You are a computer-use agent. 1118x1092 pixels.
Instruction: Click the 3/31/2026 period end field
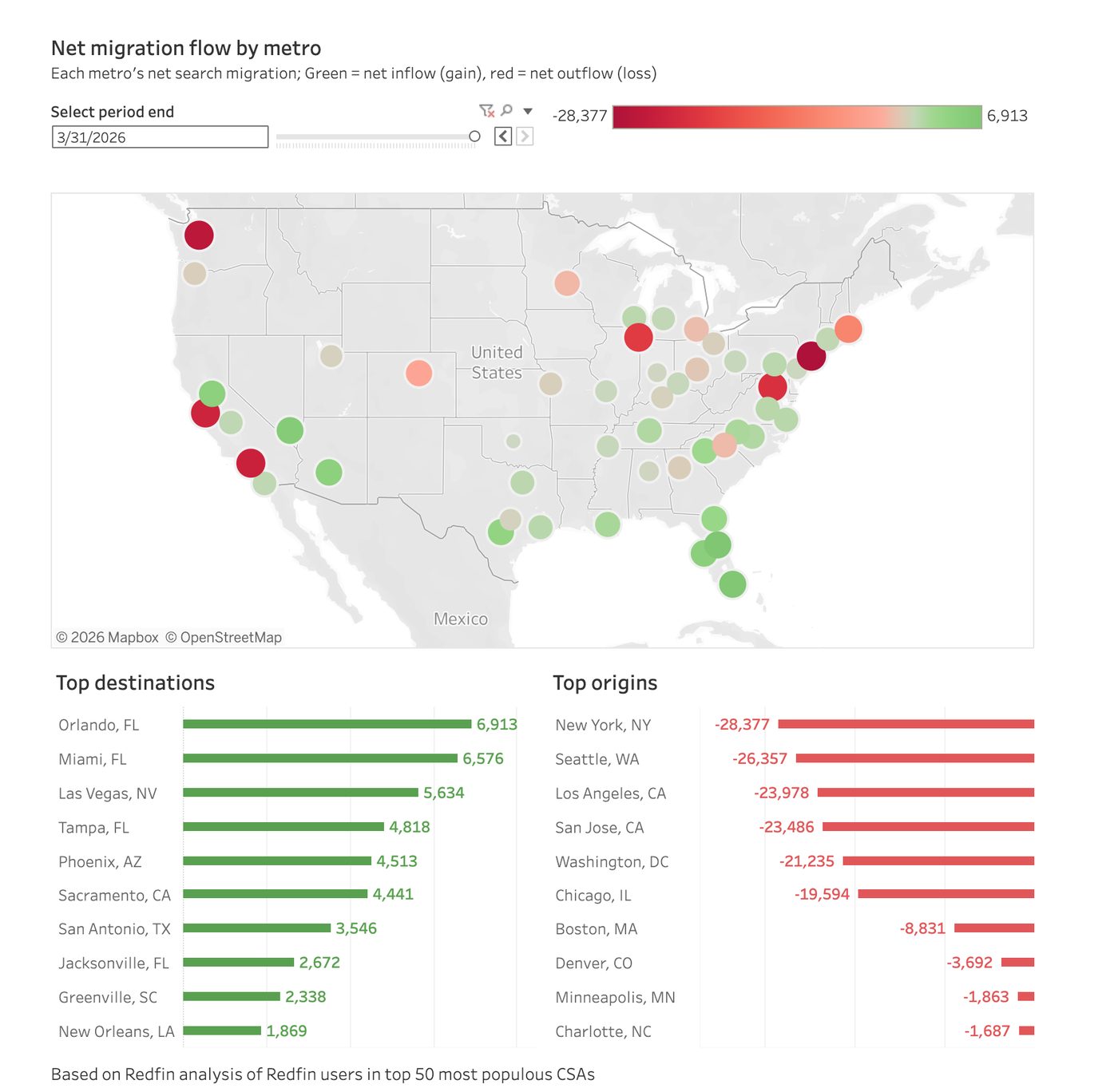[x=161, y=137]
